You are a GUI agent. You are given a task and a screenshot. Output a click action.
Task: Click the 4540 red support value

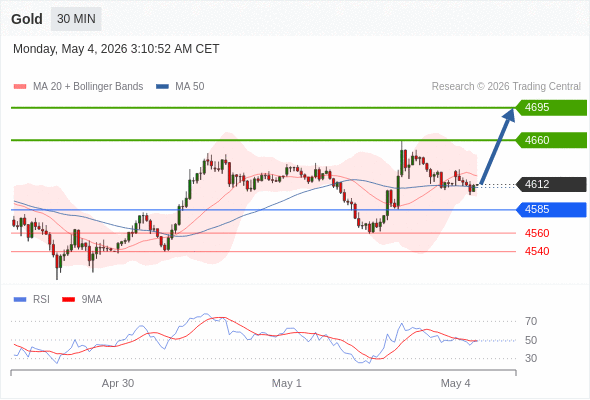click(537, 251)
